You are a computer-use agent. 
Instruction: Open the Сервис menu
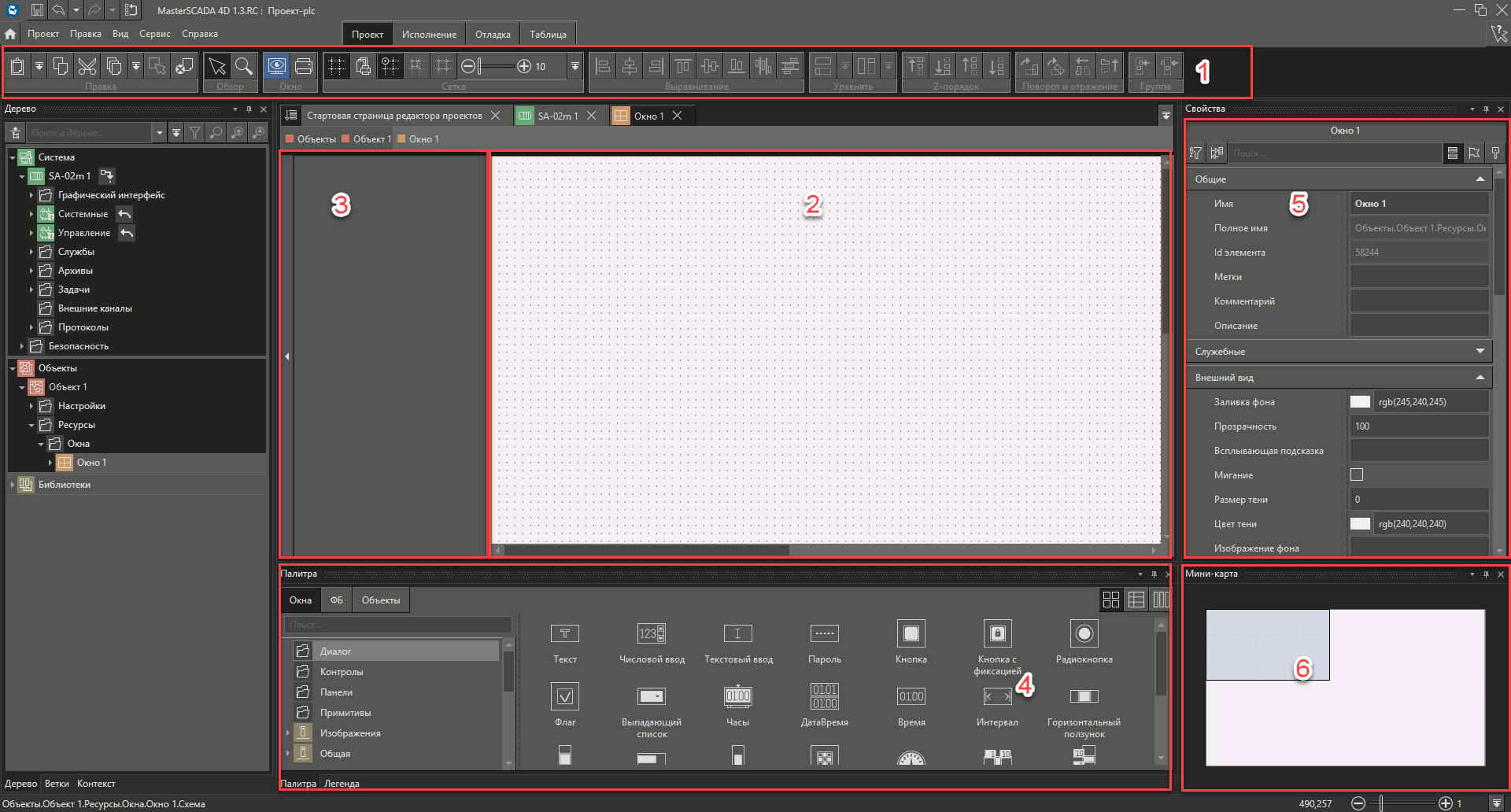155,34
